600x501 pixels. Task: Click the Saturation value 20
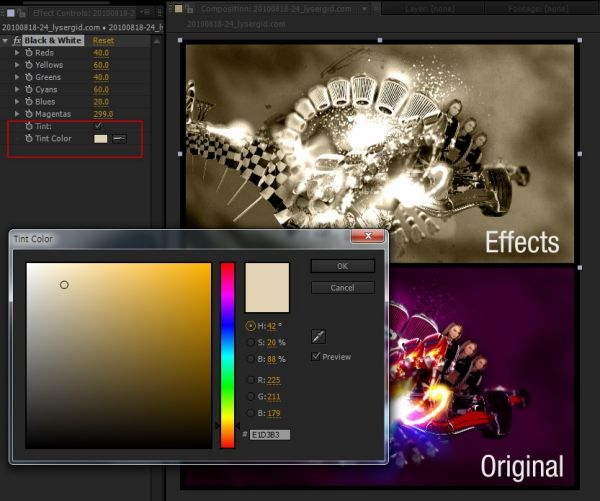[x=271, y=343]
